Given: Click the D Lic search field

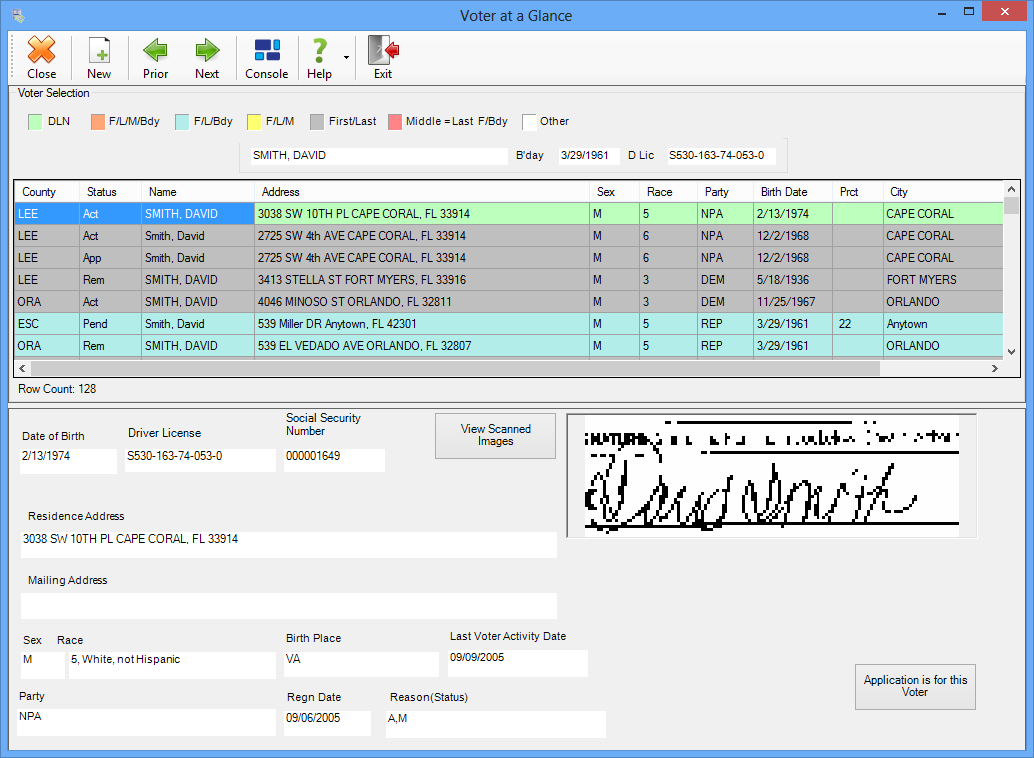Looking at the screenshot, I should click(x=720, y=156).
